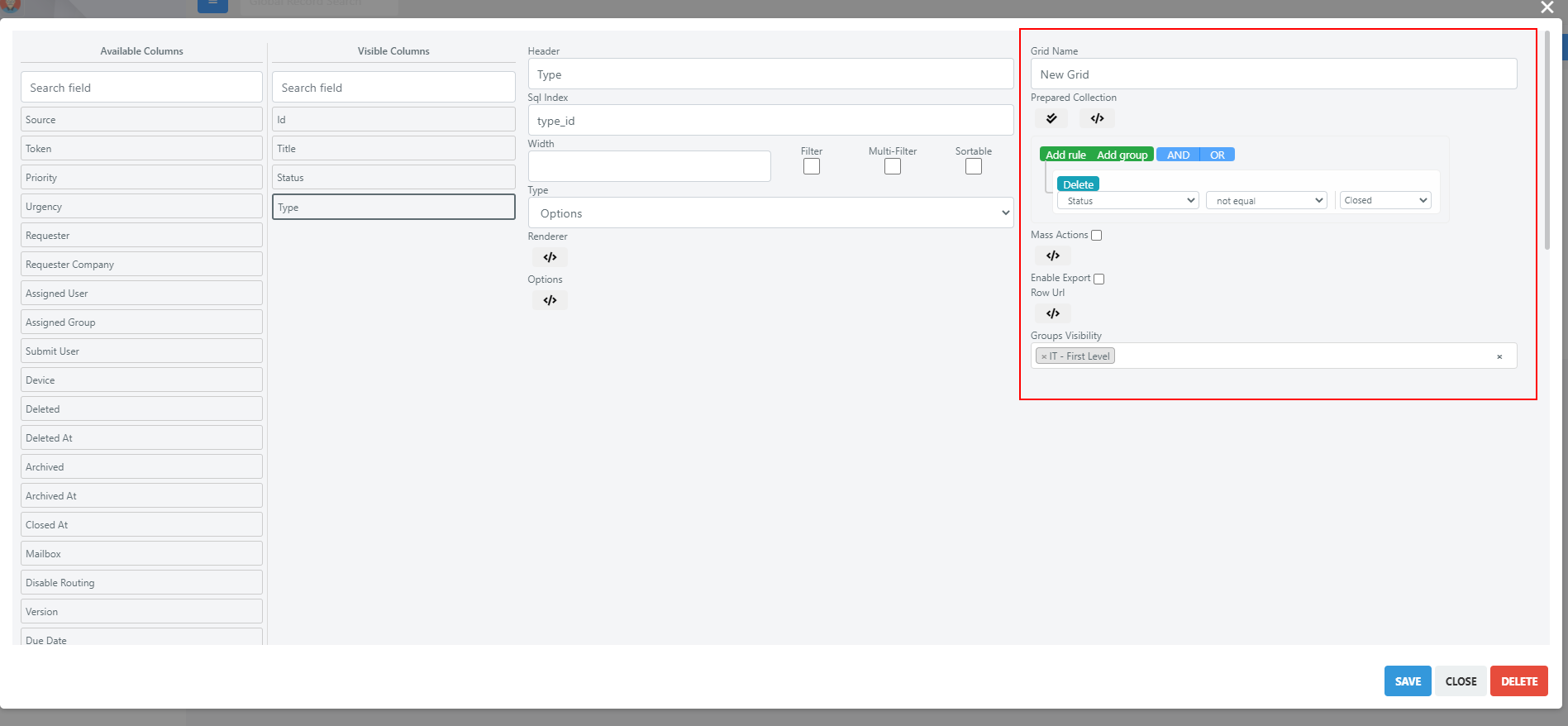Open the Type dropdown showing Options
The width and height of the screenshot is (1568, 726).
click(x=770, y=213)
